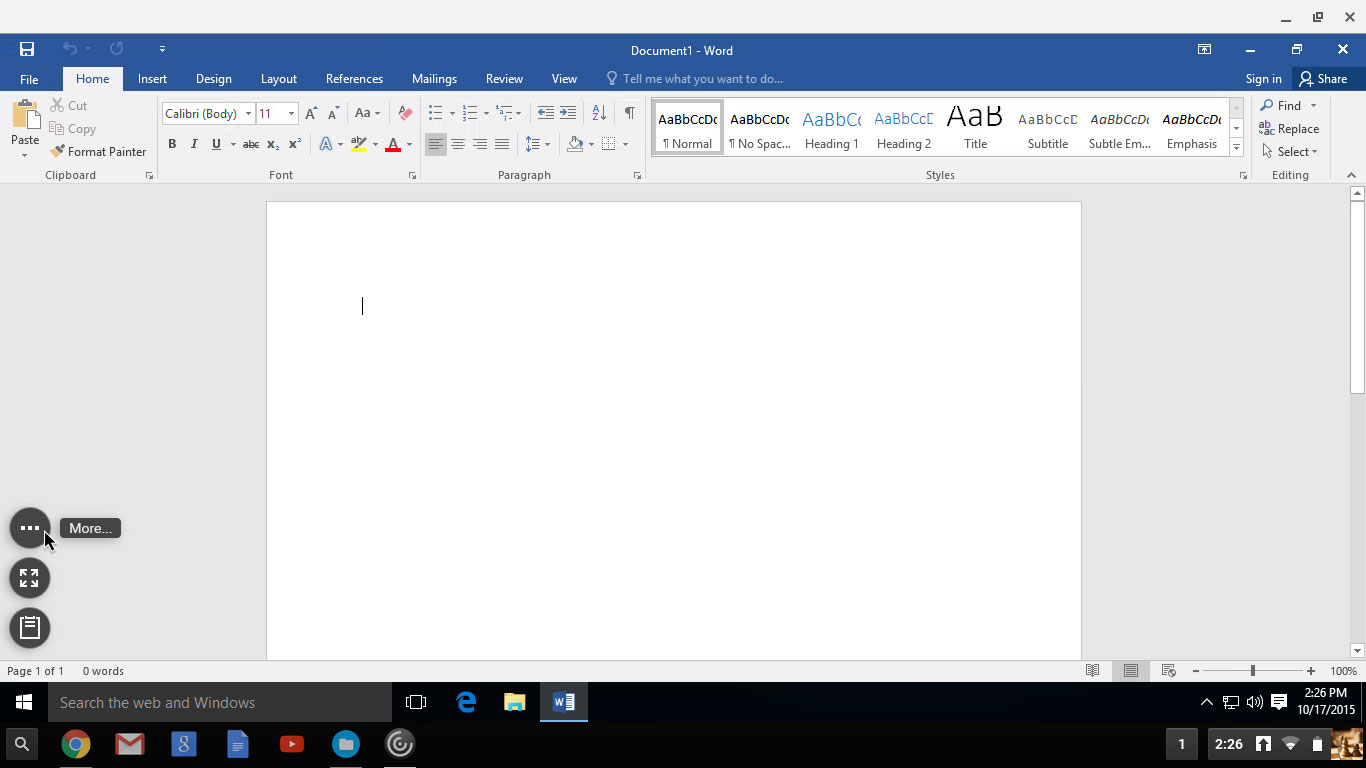Click Sign in
The image size is (1366, 768).
pos(1263,79)
